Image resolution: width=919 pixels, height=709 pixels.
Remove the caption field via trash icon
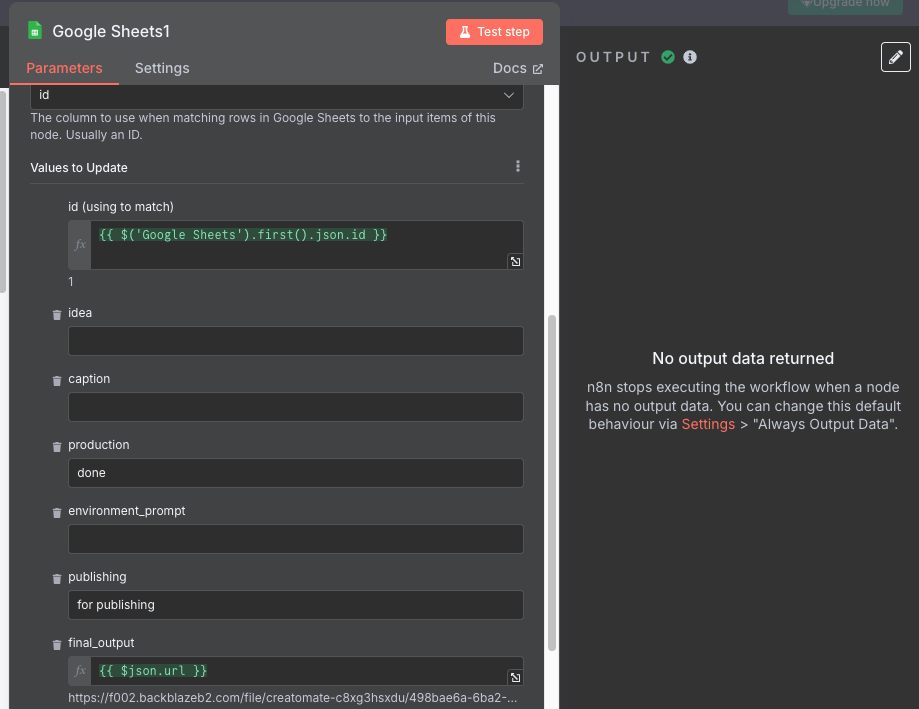click(x=56, y=380)
